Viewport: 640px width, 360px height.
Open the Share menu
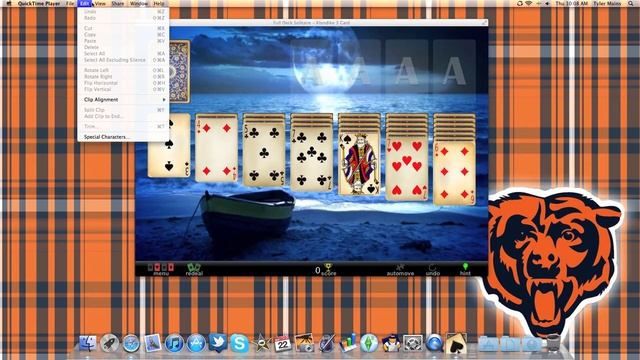coord(118,3)
